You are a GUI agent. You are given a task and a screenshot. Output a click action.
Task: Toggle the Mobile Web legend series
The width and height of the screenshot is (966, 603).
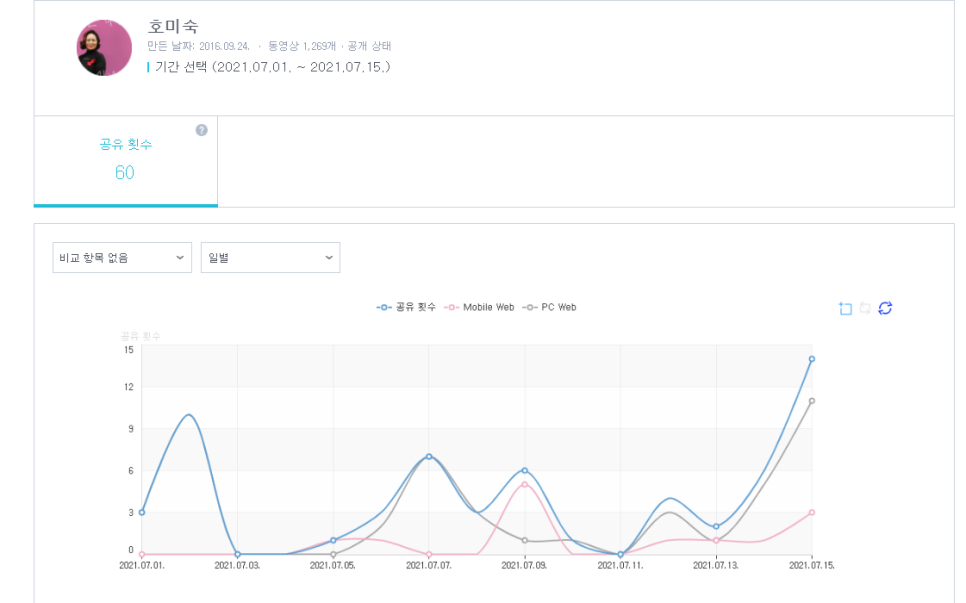click(x=480, y=307)
